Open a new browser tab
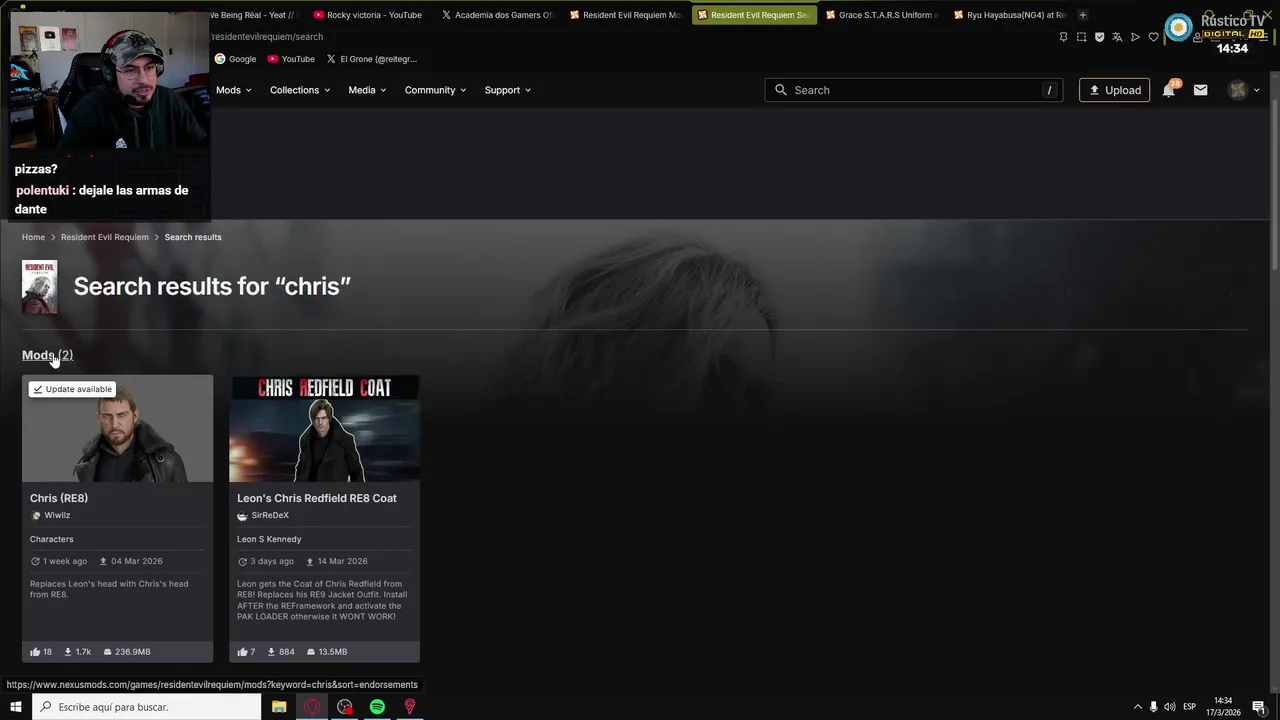This screenshot has height=720, width=1280. 1083,15
